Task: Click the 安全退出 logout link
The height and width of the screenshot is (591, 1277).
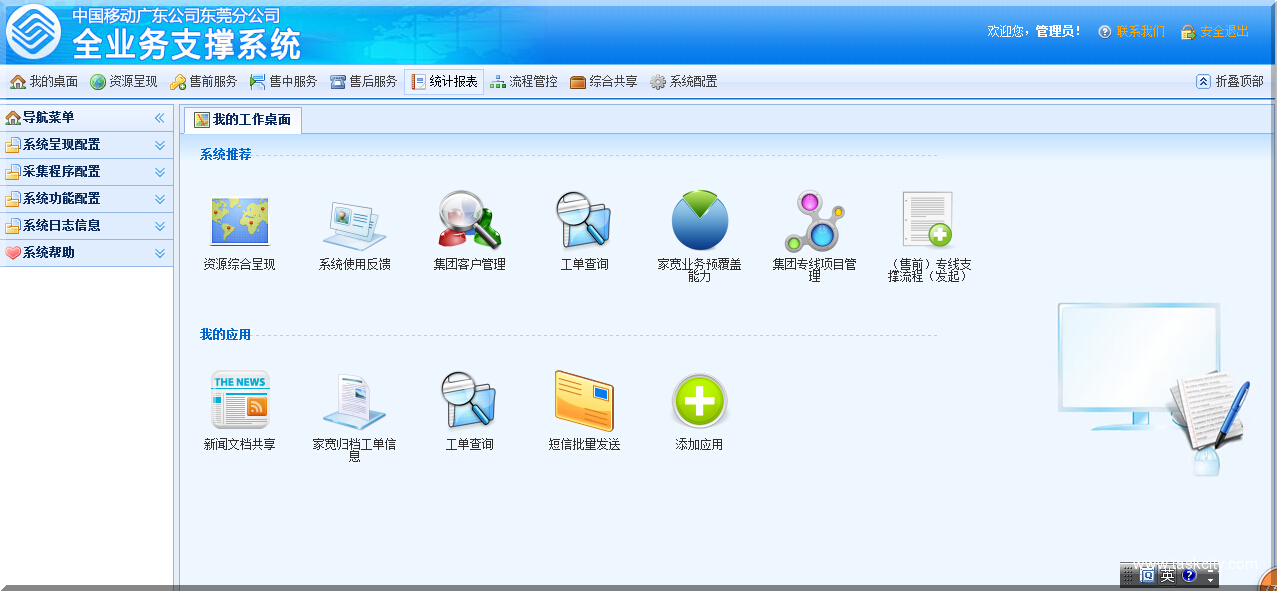Action: click(x=1224, y=32)
